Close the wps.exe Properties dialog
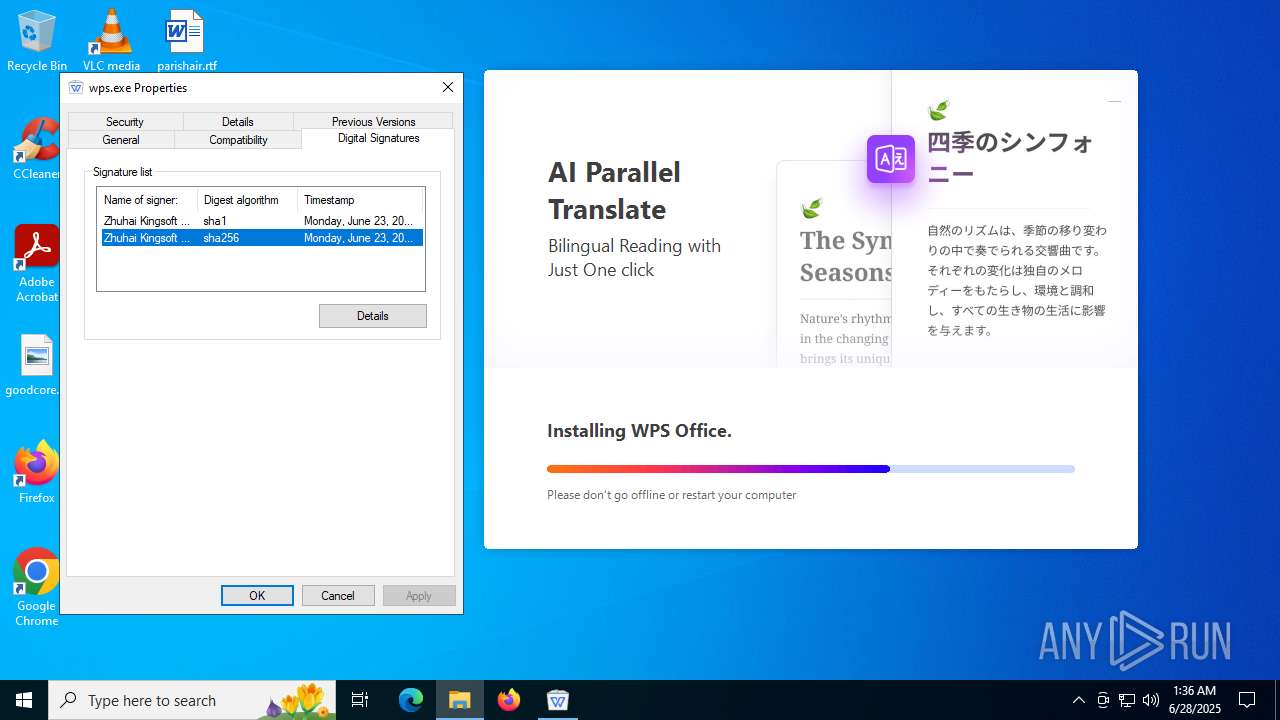Screen dimensions: 1280x720 (448, 88)
